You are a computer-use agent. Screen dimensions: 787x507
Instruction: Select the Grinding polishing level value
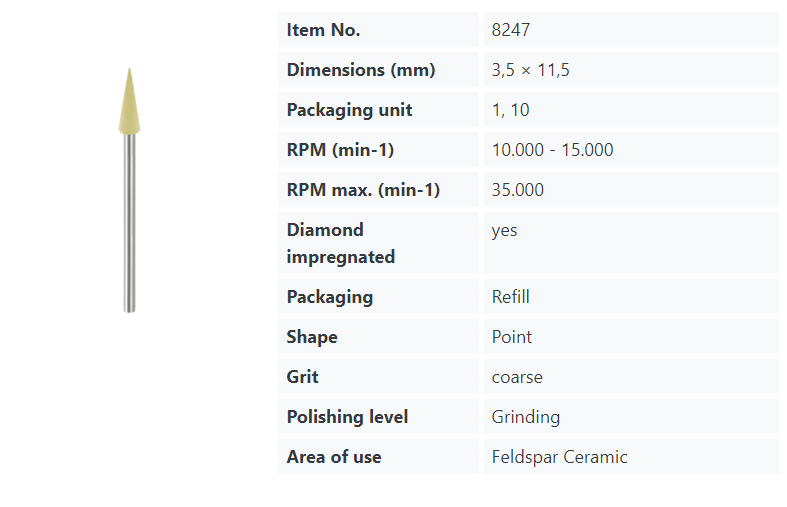tap(526, 417)
